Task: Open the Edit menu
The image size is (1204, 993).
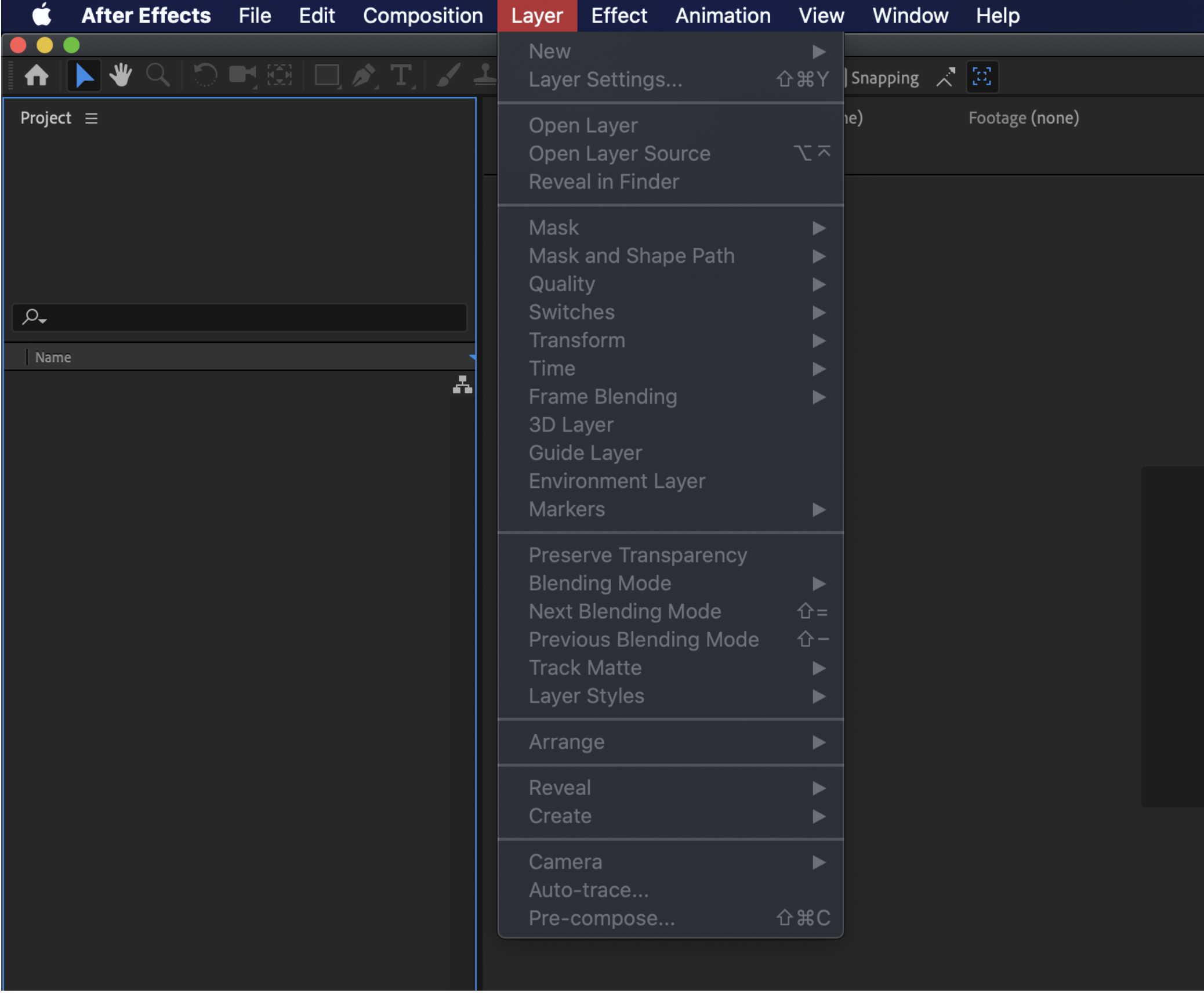Action: point(317,16)
